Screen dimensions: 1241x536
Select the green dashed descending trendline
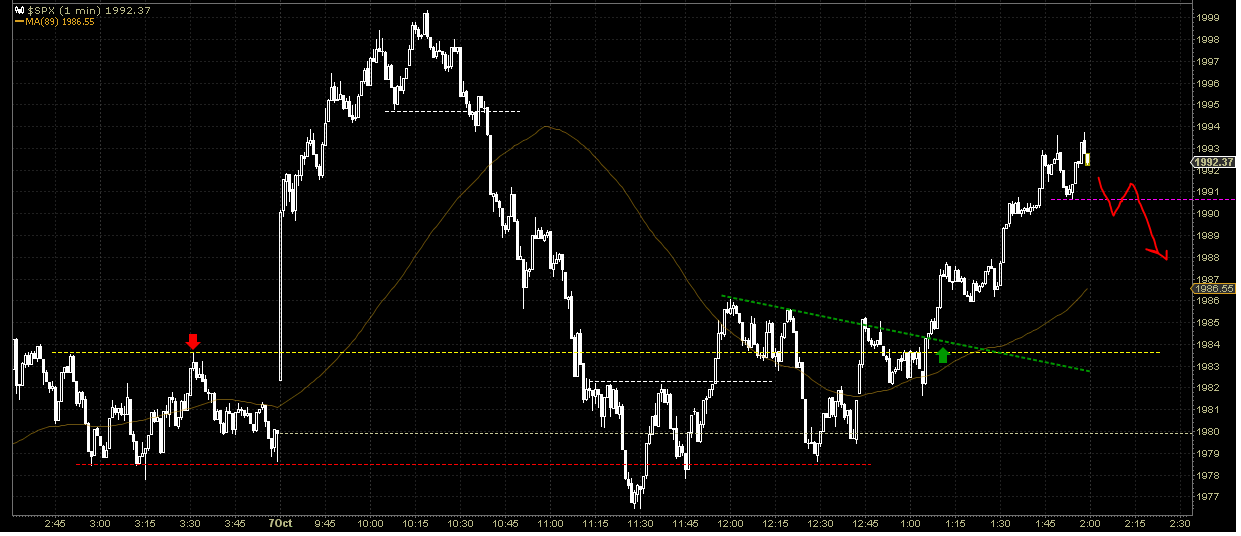click(905, 334)
